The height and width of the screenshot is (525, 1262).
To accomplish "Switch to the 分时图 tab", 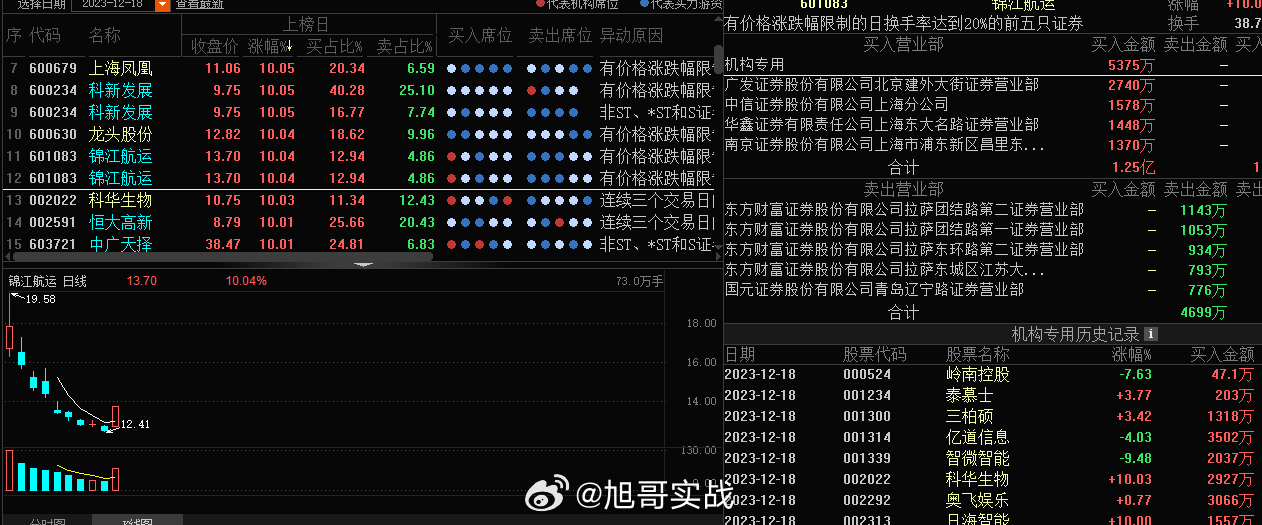I will point(46,521).
